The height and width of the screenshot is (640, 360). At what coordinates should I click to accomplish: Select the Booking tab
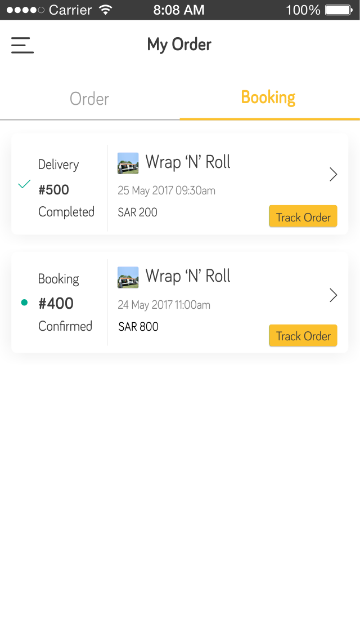[x=269, y=98]
